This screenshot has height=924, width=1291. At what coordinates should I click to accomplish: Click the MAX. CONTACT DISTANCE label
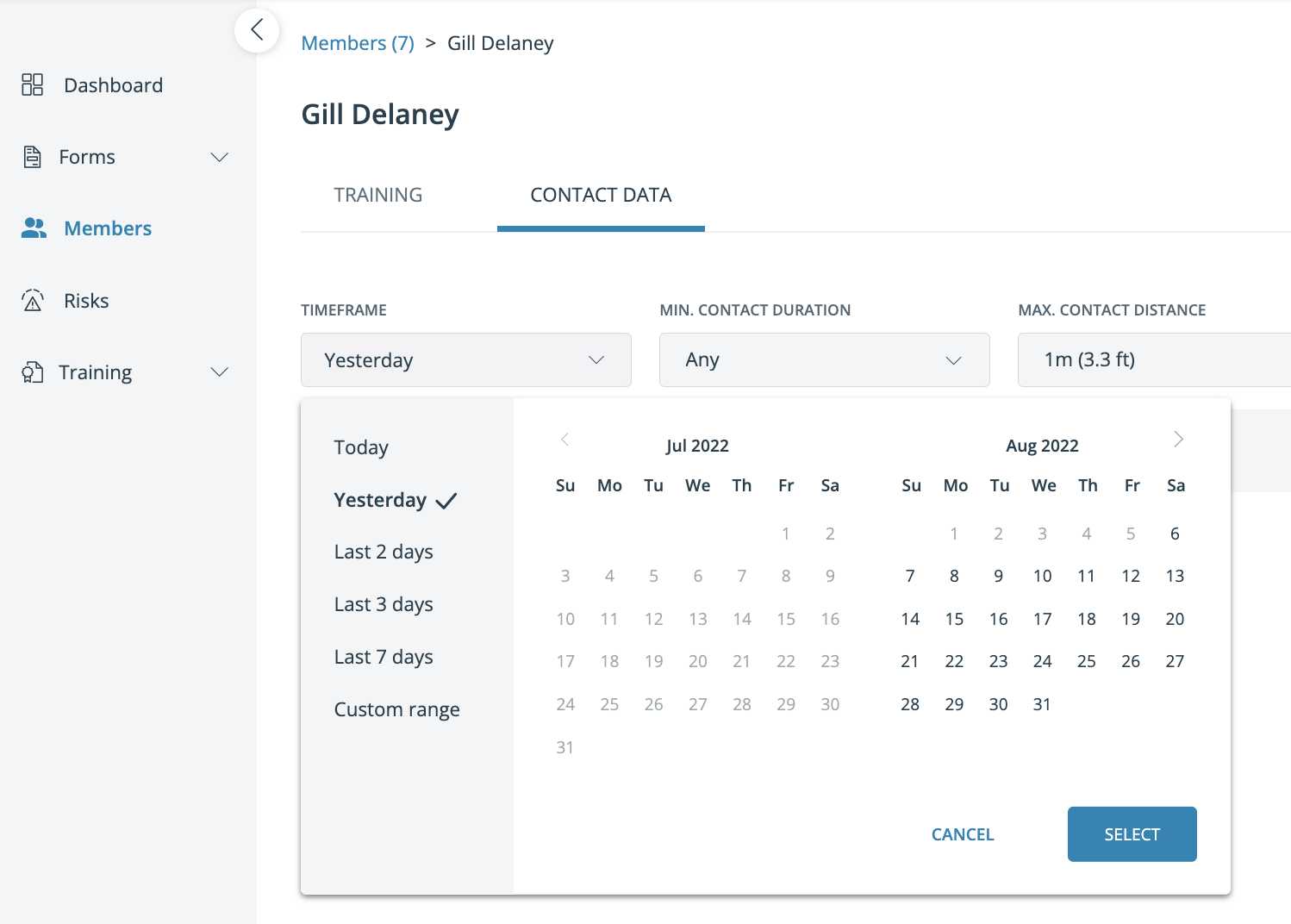[1112, 310]
